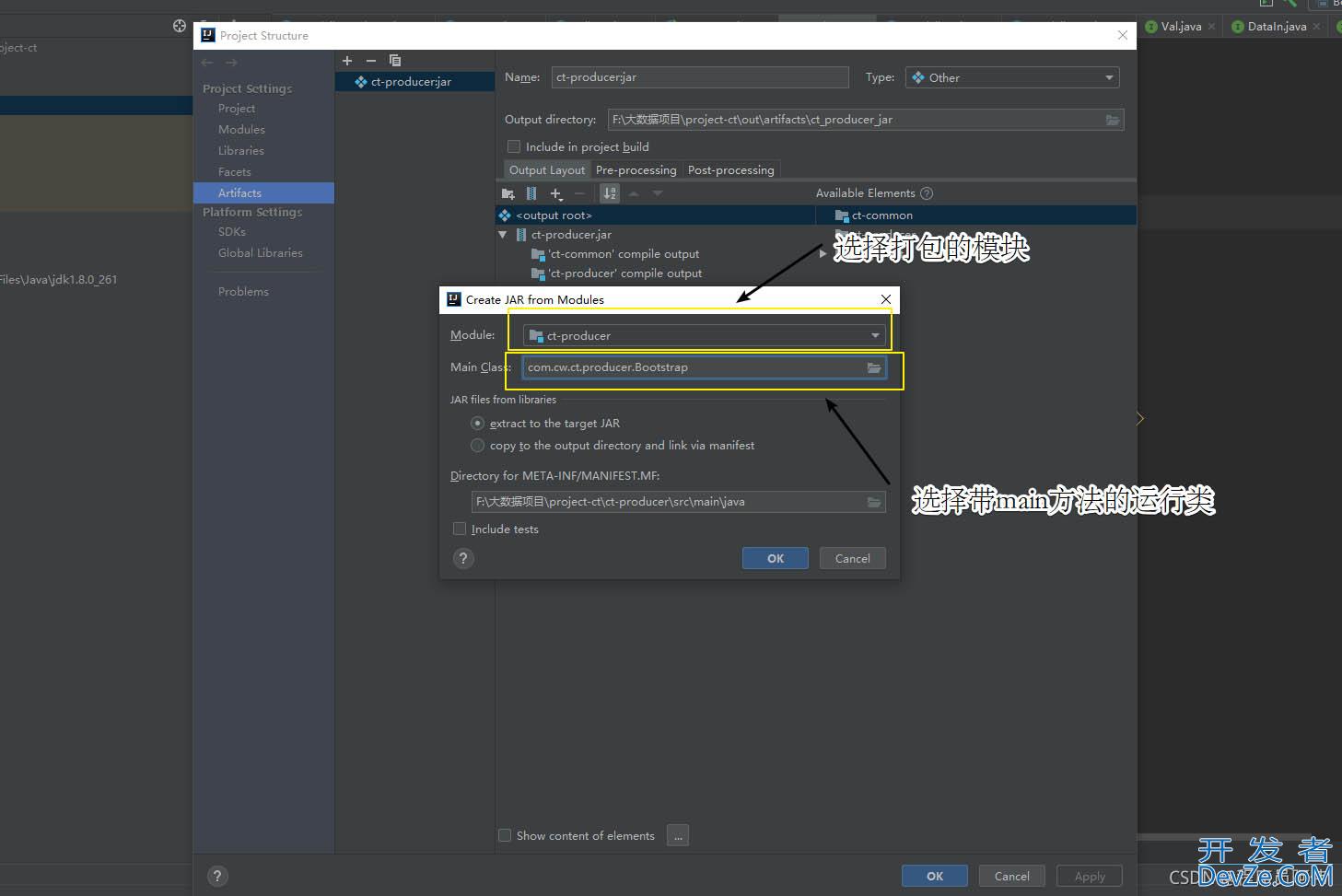Open Global Libraries in Platform Settings
This screenshot has height=896, width=1342.
point(261,253)
